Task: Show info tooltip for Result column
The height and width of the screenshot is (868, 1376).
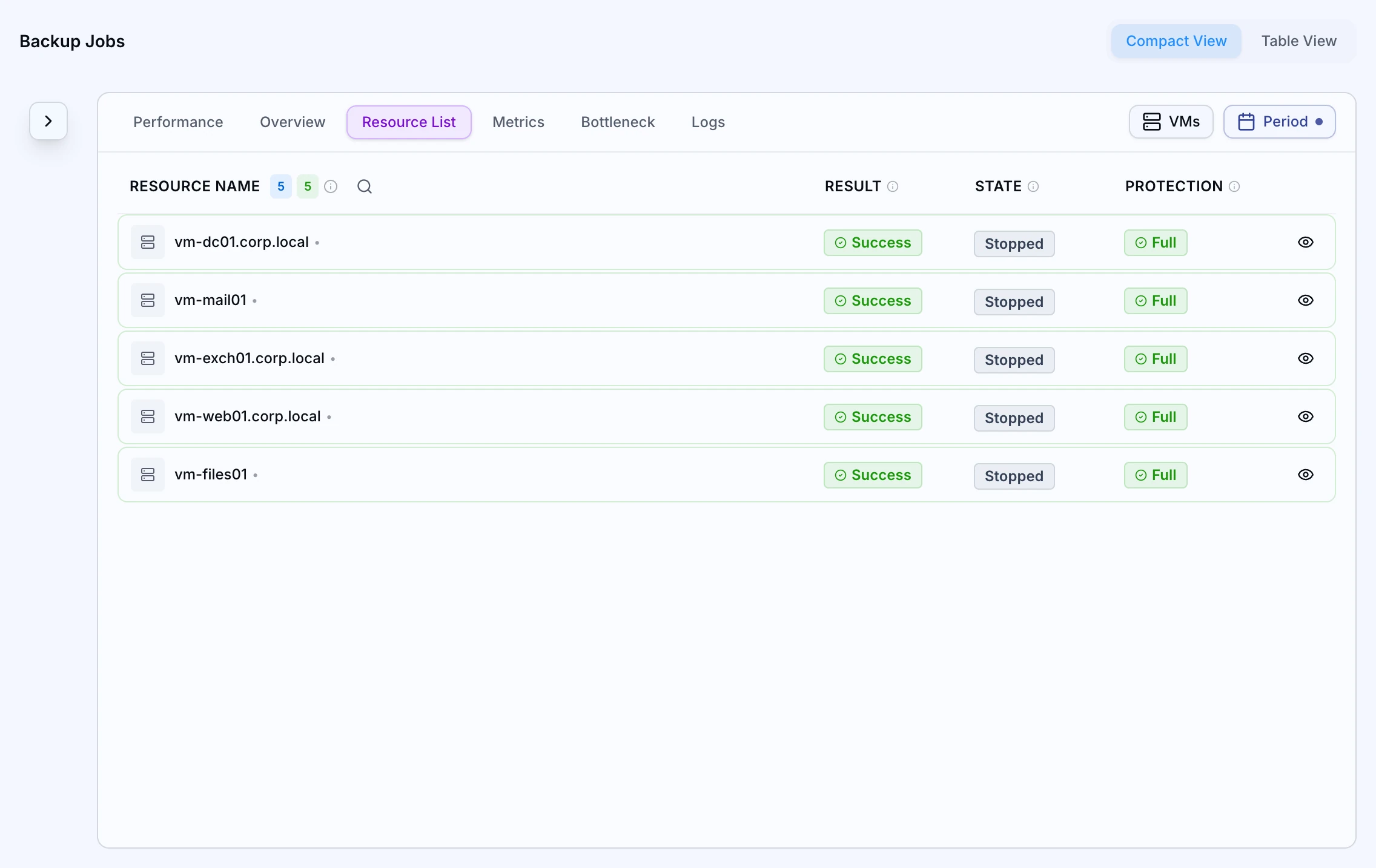Action: tap(893, 186)
